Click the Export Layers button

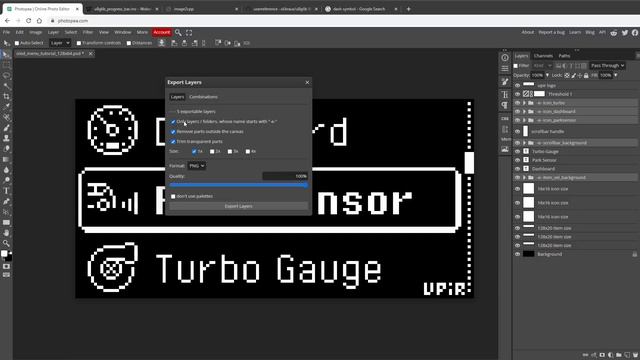tap(238, 207)
